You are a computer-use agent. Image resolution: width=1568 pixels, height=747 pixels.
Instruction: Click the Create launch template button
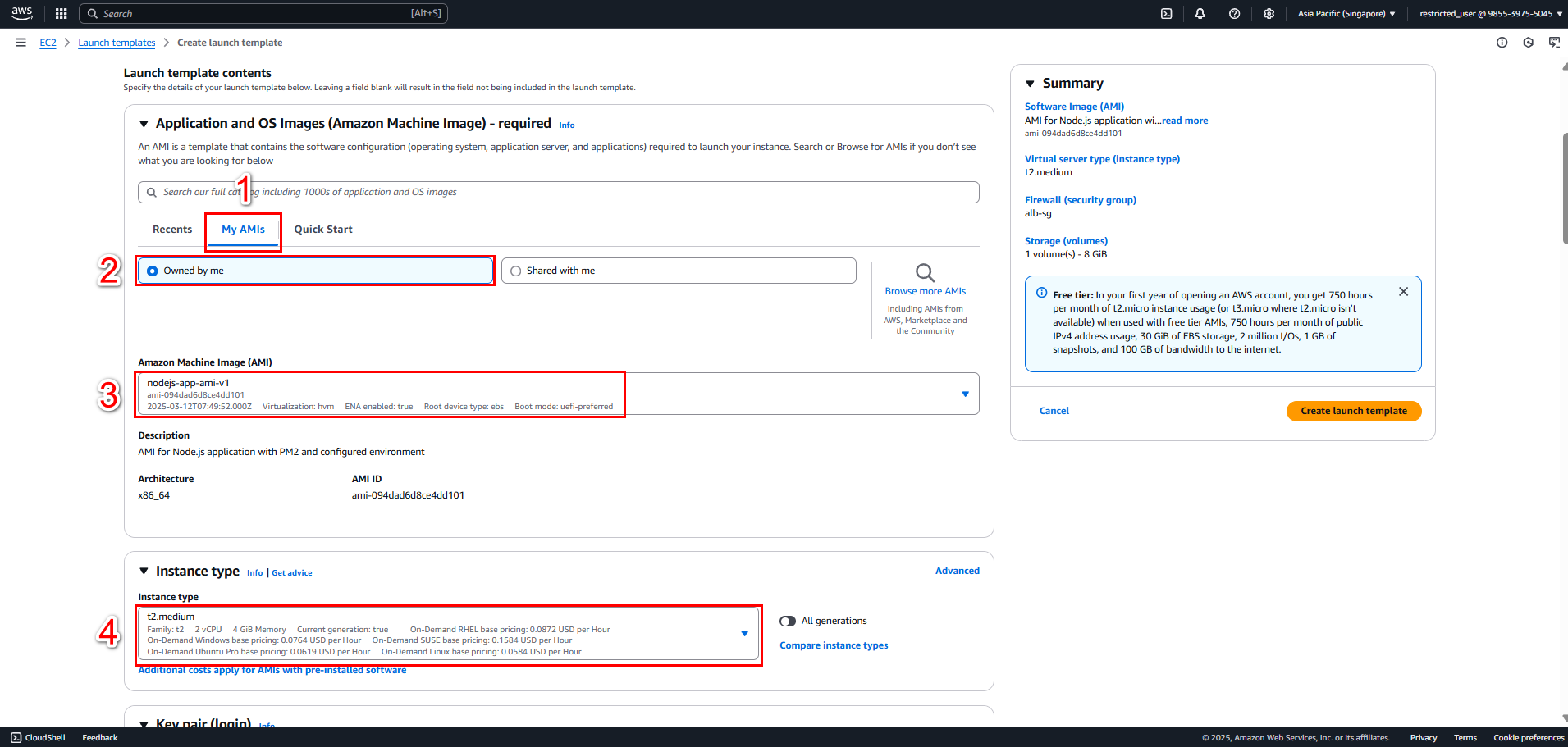pyautogui.click(x=1354, y=411)
